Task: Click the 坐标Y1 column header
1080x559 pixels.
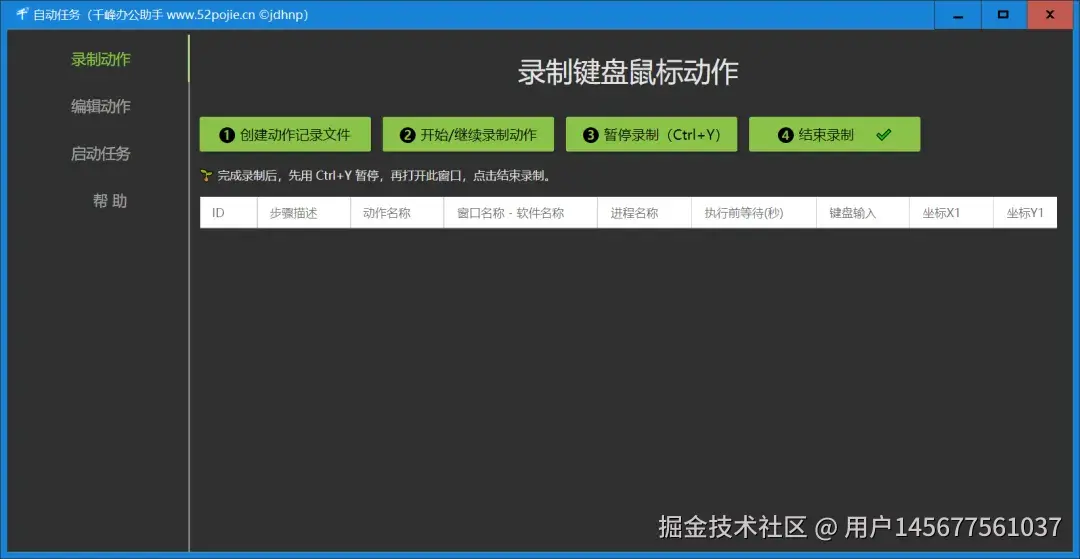Action: pyautogui.click(x=1025, y=213)
